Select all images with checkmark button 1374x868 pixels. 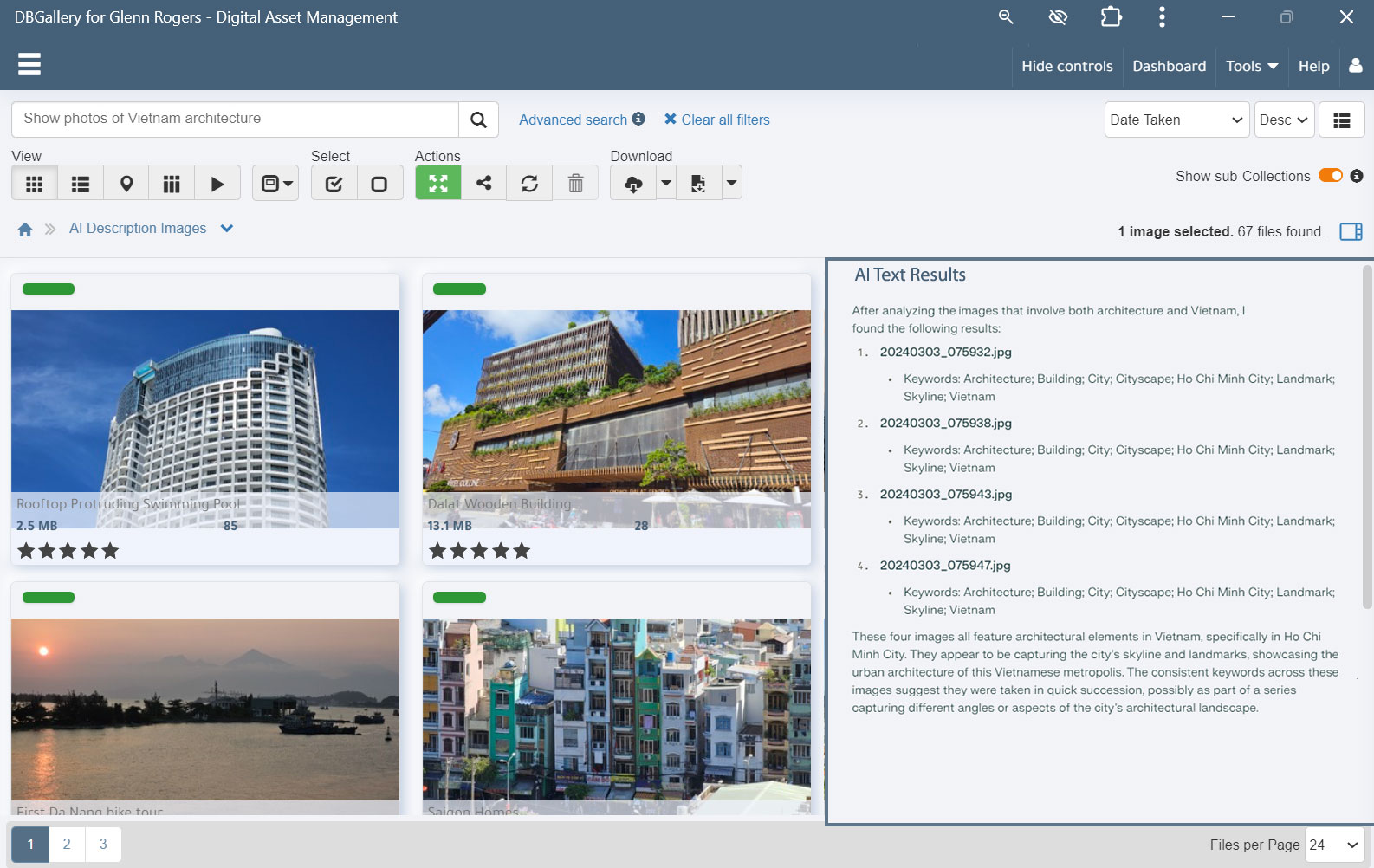pos(334,184)
